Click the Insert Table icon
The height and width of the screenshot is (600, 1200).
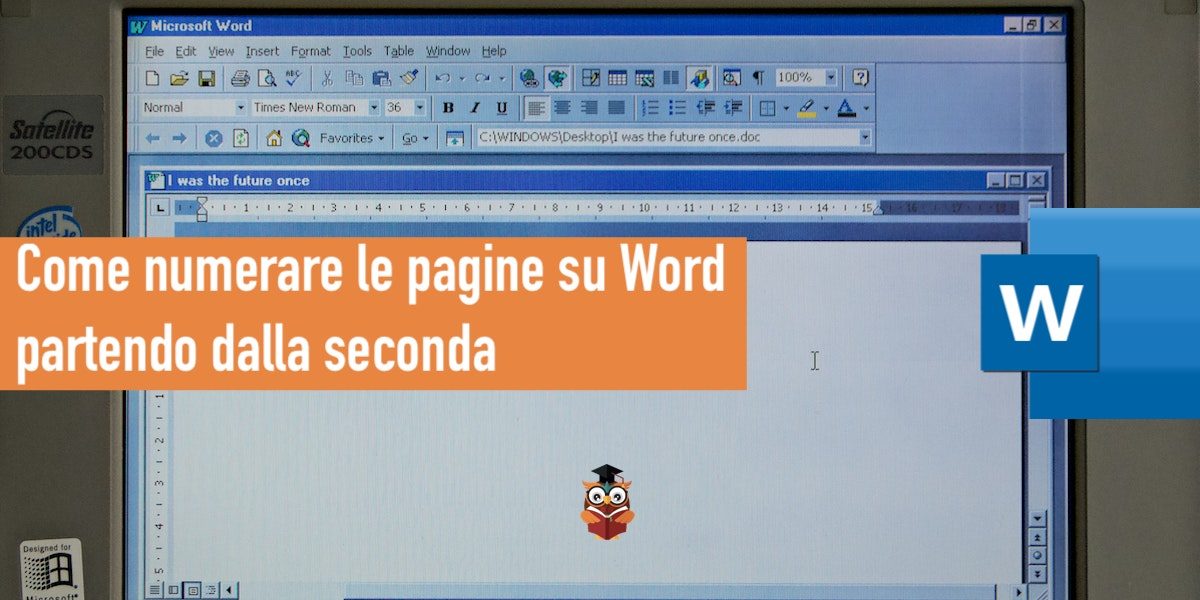[x=617, y=77]
